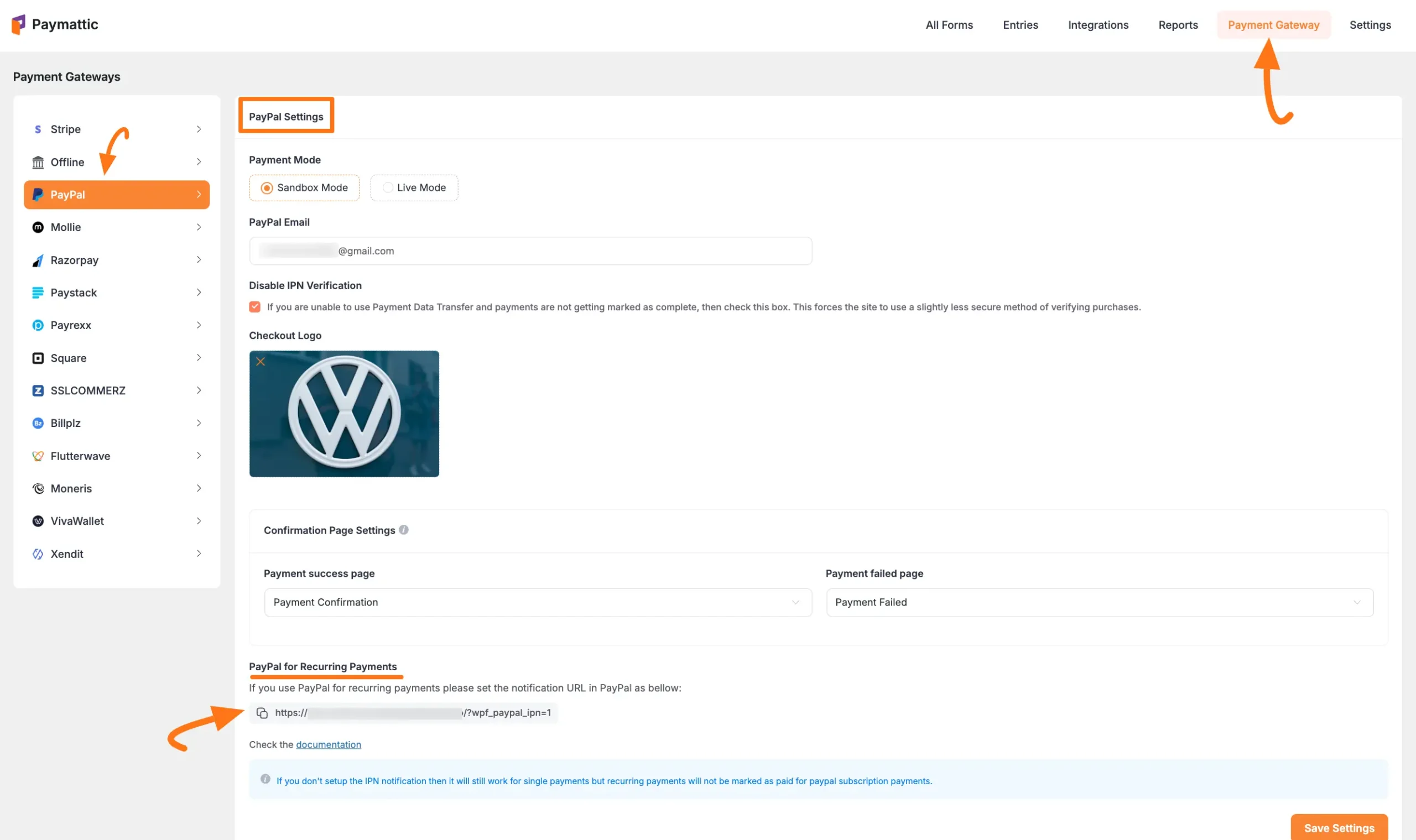This screenshot has height=840, width=1416.
Task: Remove the checkout logo with X icon
Action: [261, 362]
